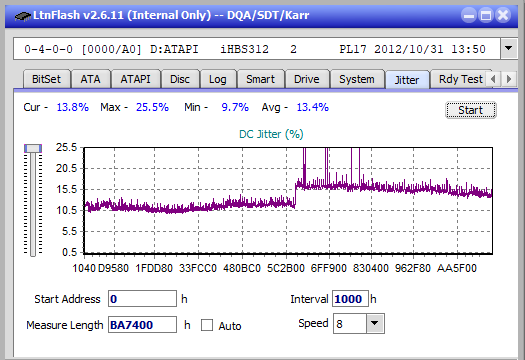Image resolution: width=525 pixels, height=360 pixels.
Task: Select the Interval input box
Action: (x=350, y=299)
